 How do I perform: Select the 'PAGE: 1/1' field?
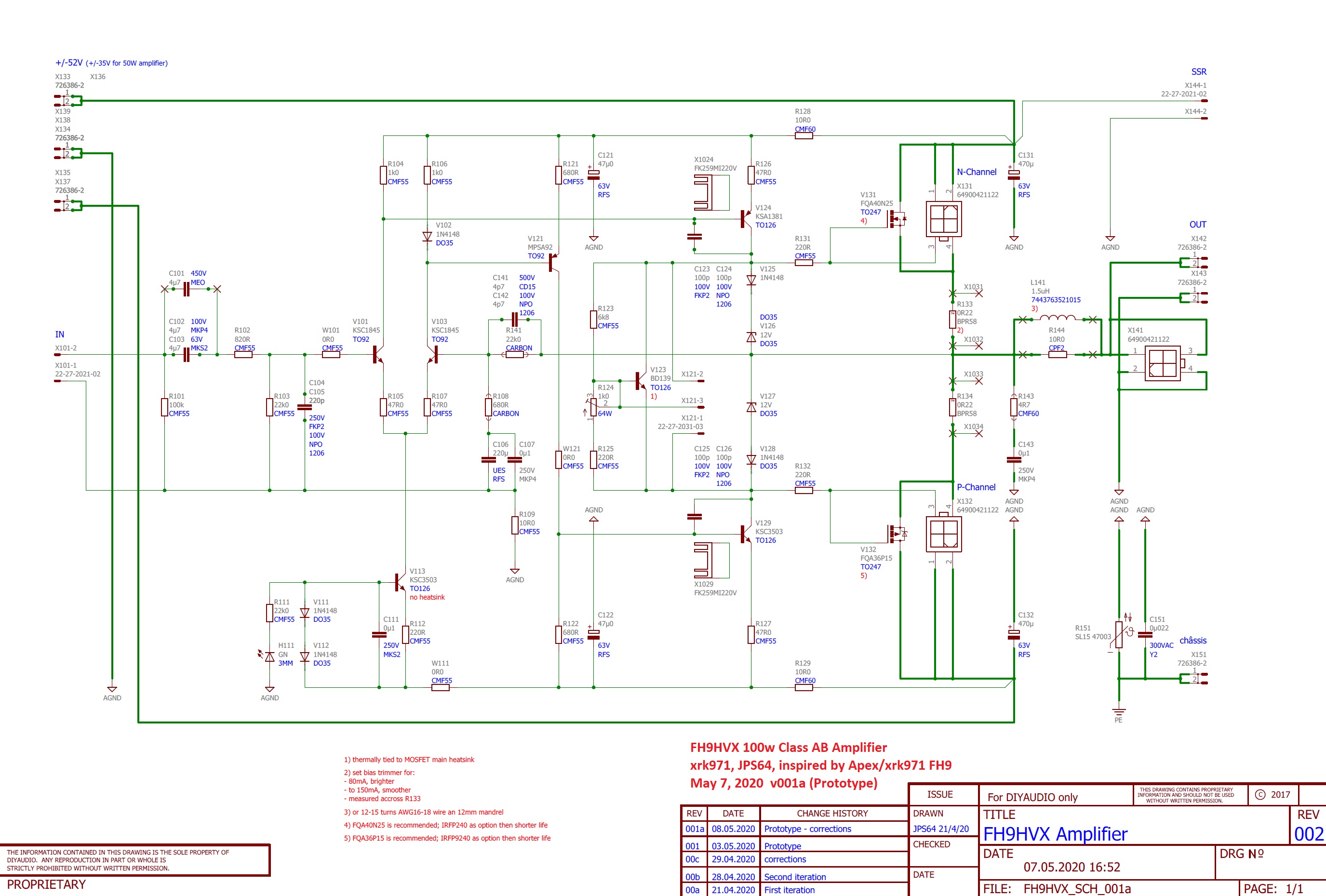point(1273,889)
